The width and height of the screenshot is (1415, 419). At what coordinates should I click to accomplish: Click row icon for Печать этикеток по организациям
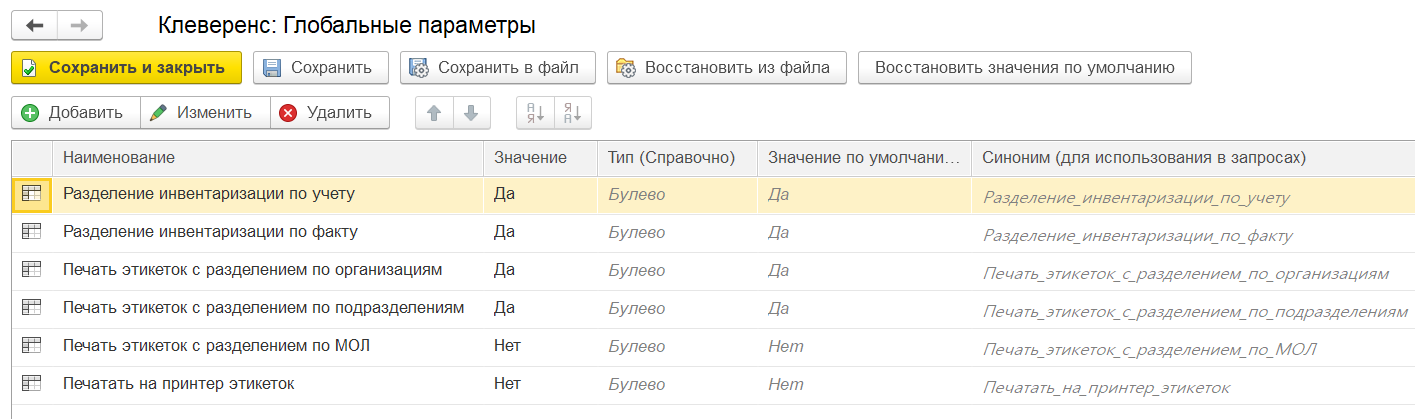pos(31,270)
